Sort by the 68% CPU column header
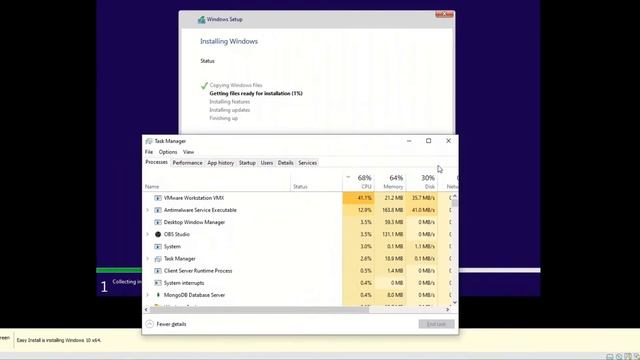The width and height of the screenshot is (640, 360). 358,182
